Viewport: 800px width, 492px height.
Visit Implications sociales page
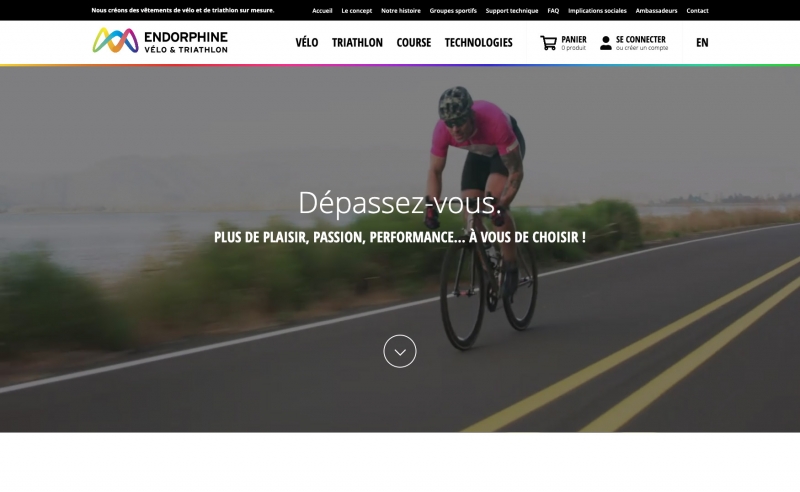tap(597, 11)
